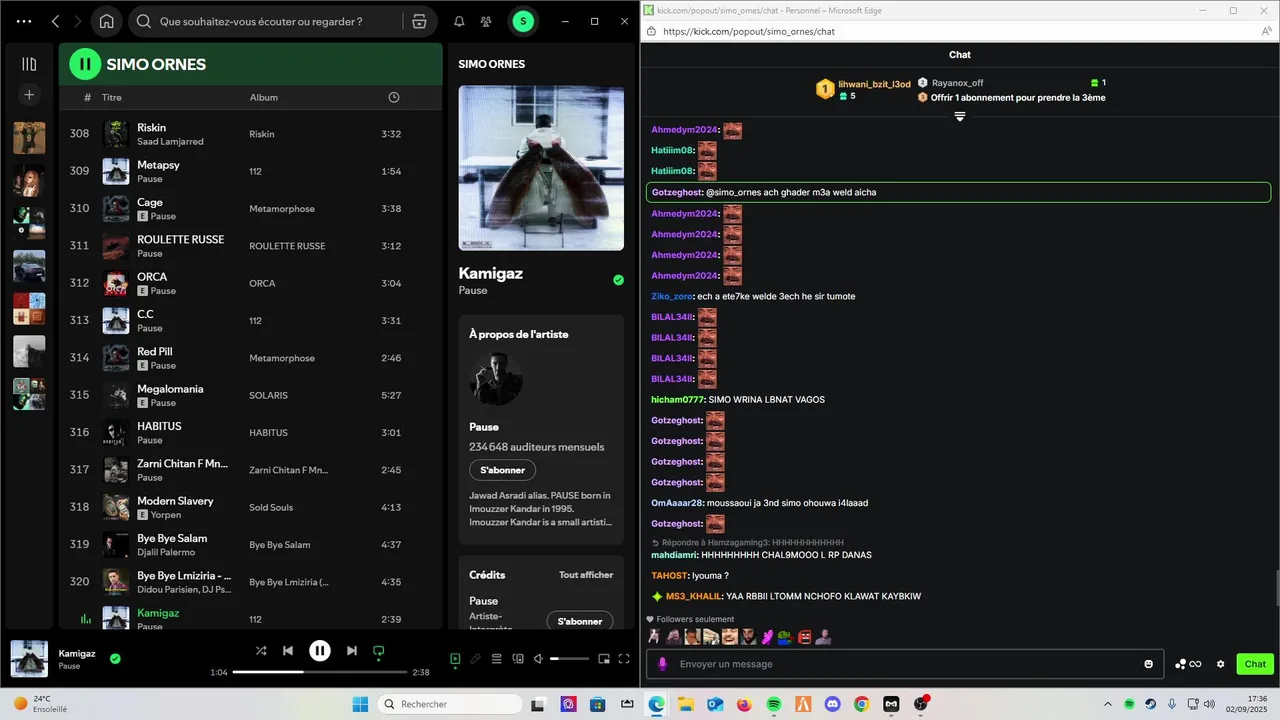
Task: Open Discord from the Windows taskbar
Action: click(x=833, y=704)
